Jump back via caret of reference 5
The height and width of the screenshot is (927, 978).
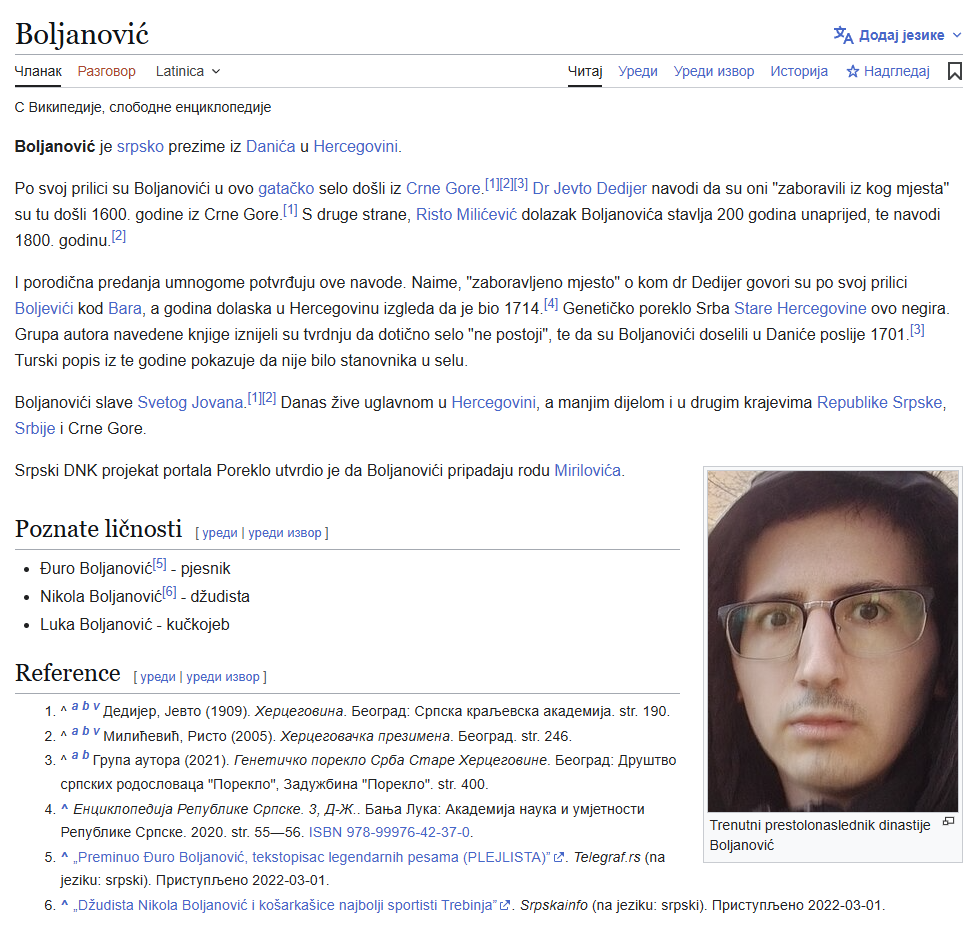tap(64, 857)
